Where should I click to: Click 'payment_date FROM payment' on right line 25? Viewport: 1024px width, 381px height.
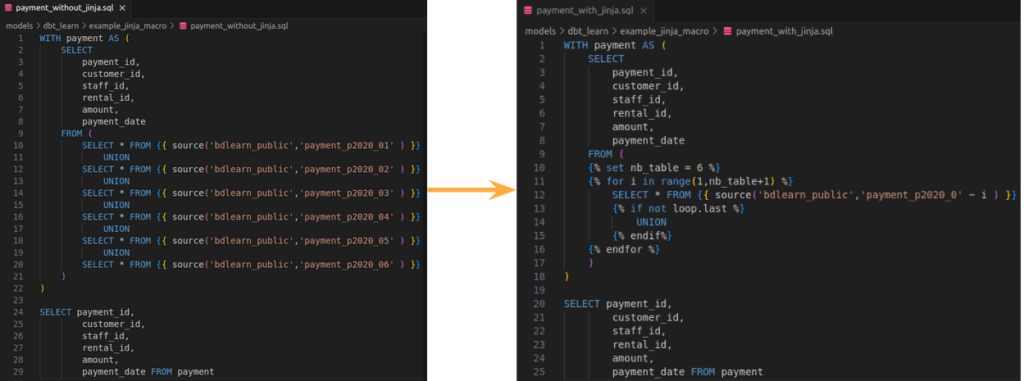(x=687, y=372)
